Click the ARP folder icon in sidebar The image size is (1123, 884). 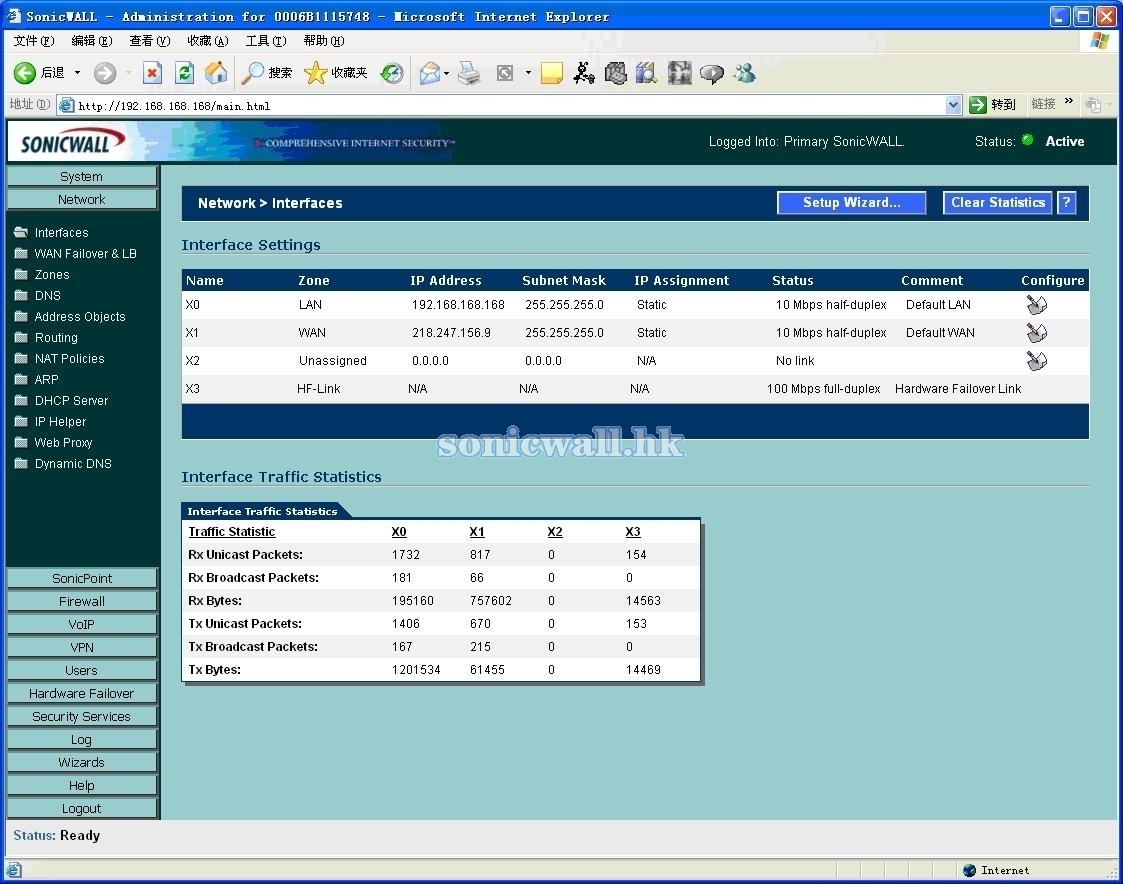click(x=21, y=379)
